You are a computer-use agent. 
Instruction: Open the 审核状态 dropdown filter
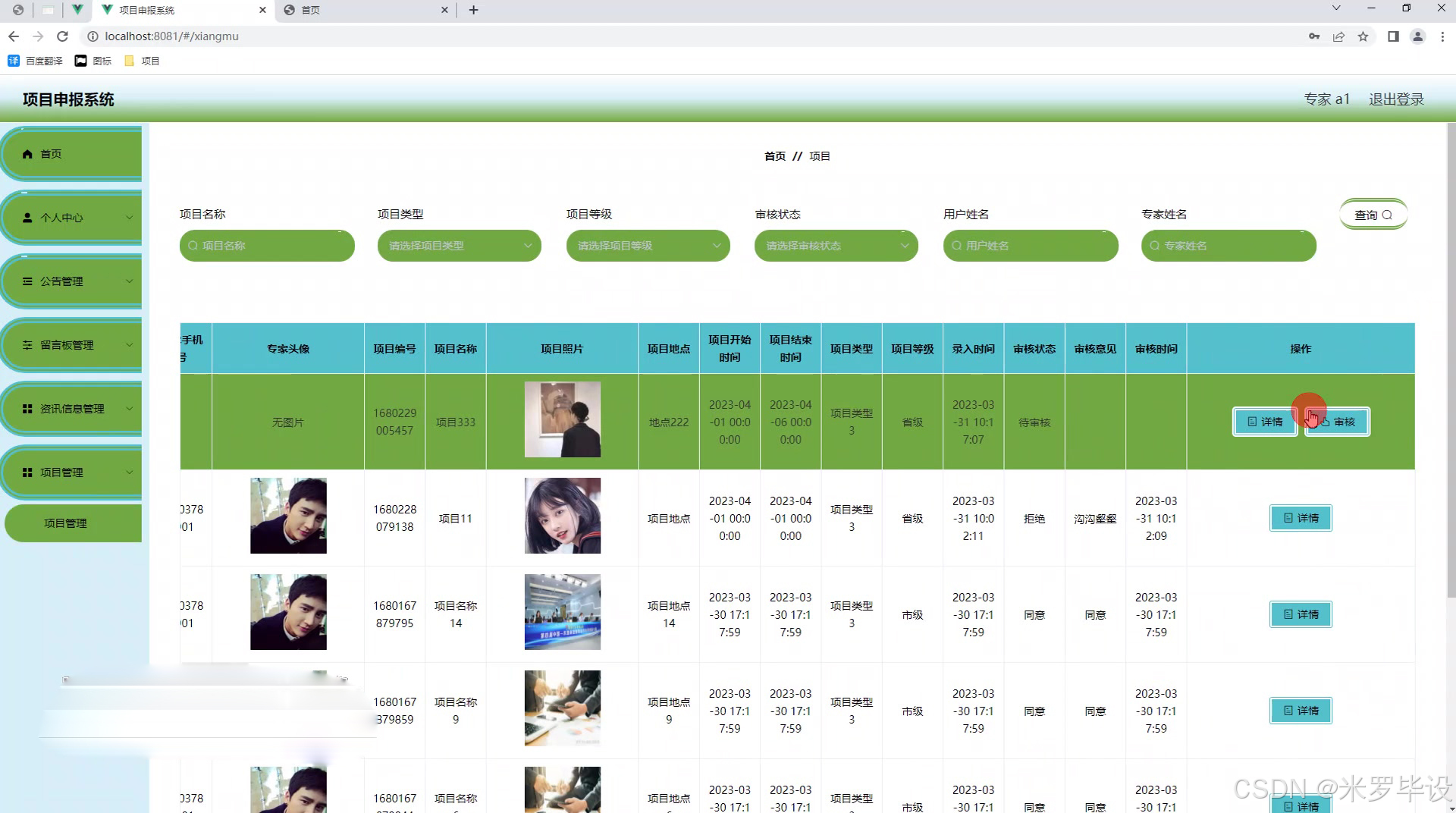[x=836, y=246]
